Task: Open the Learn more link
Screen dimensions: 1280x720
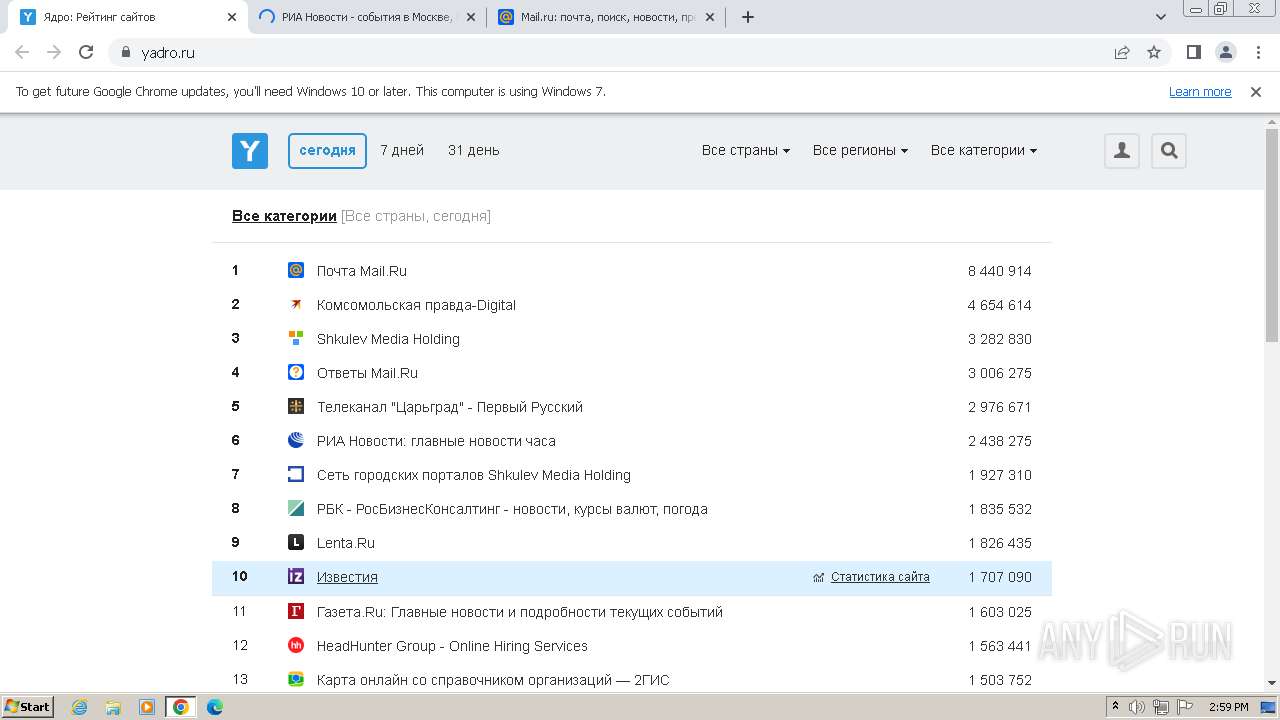Action: click(x=1200, y=91)
